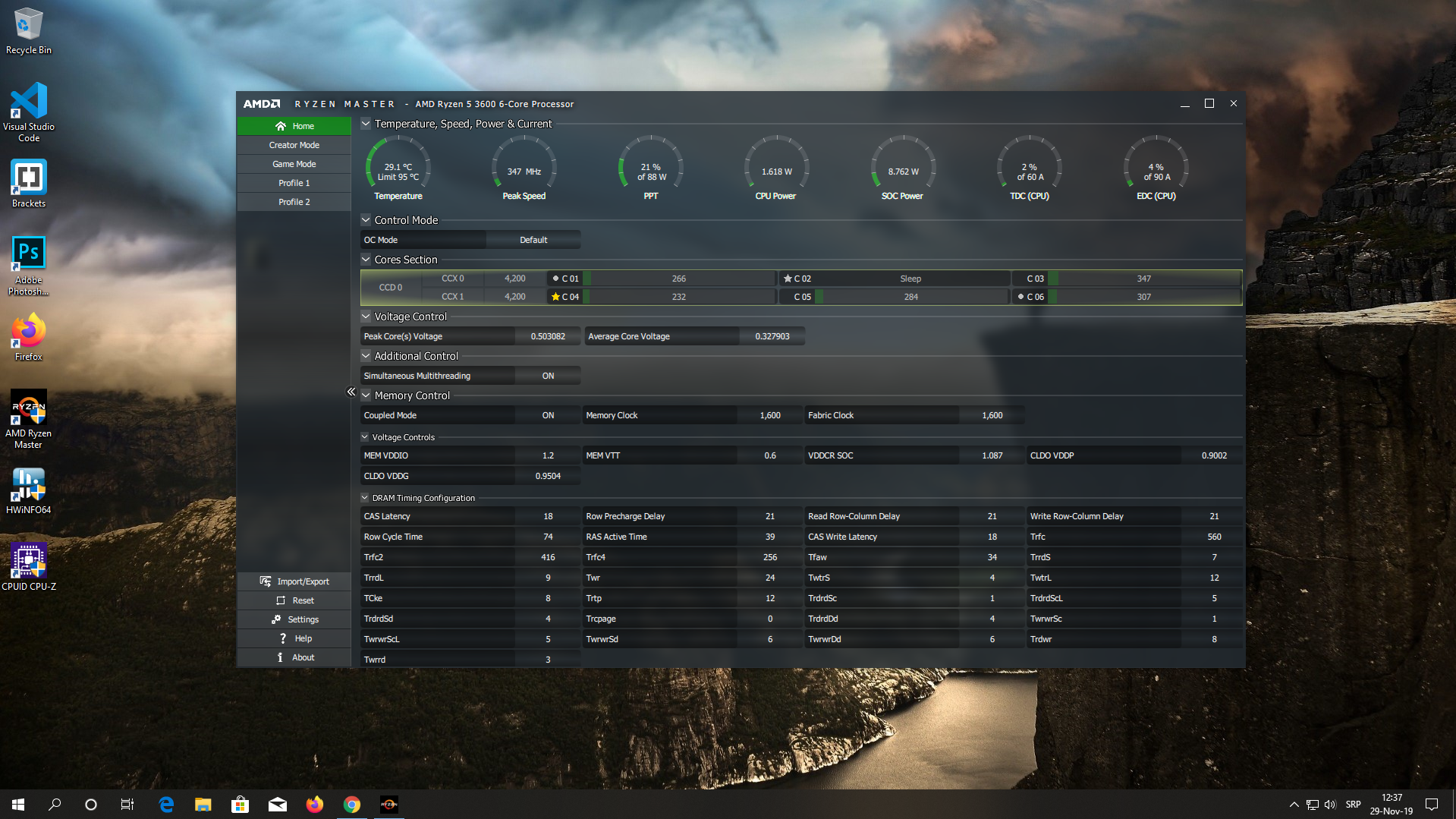Collapse the Voltage Control section
The width and height of the screenshot is (1456, 819).
click(366, 317)
